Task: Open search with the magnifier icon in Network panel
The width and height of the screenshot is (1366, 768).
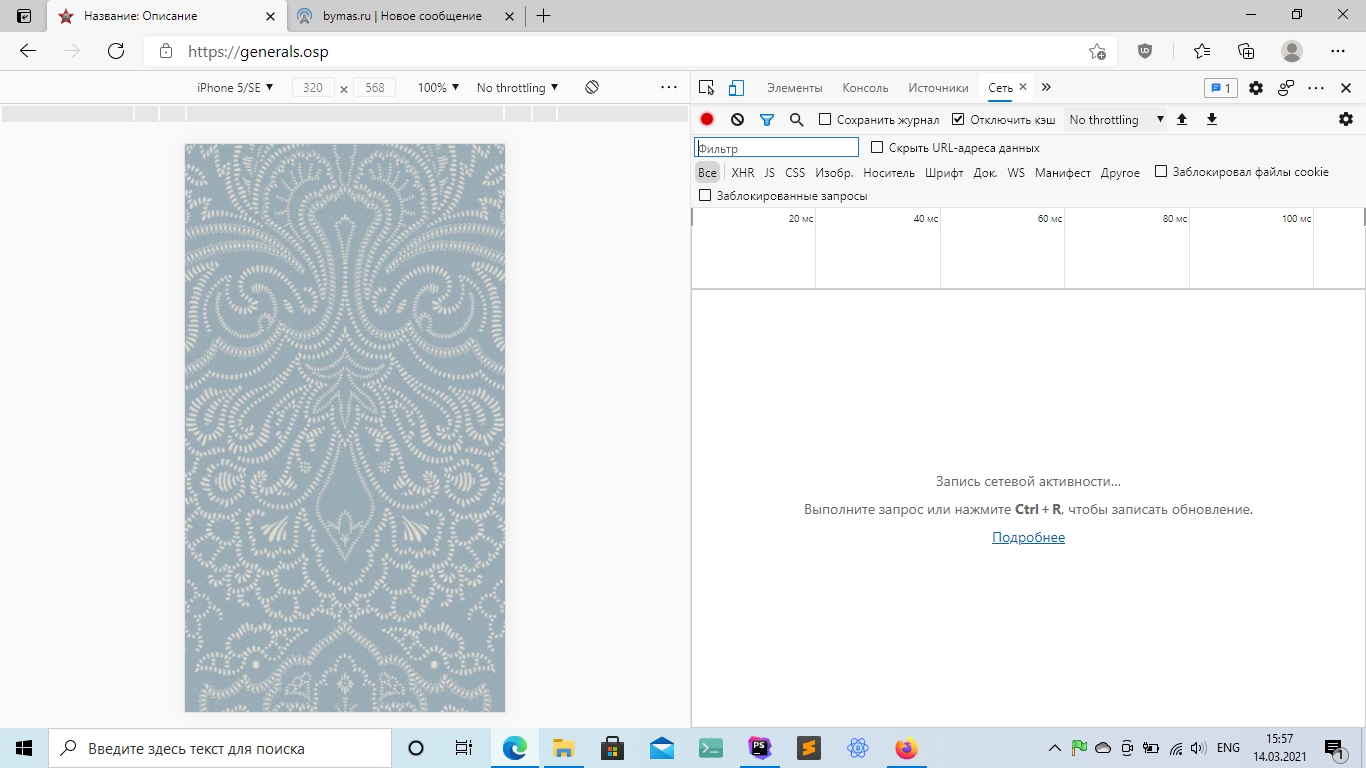Action: (797, 119)
